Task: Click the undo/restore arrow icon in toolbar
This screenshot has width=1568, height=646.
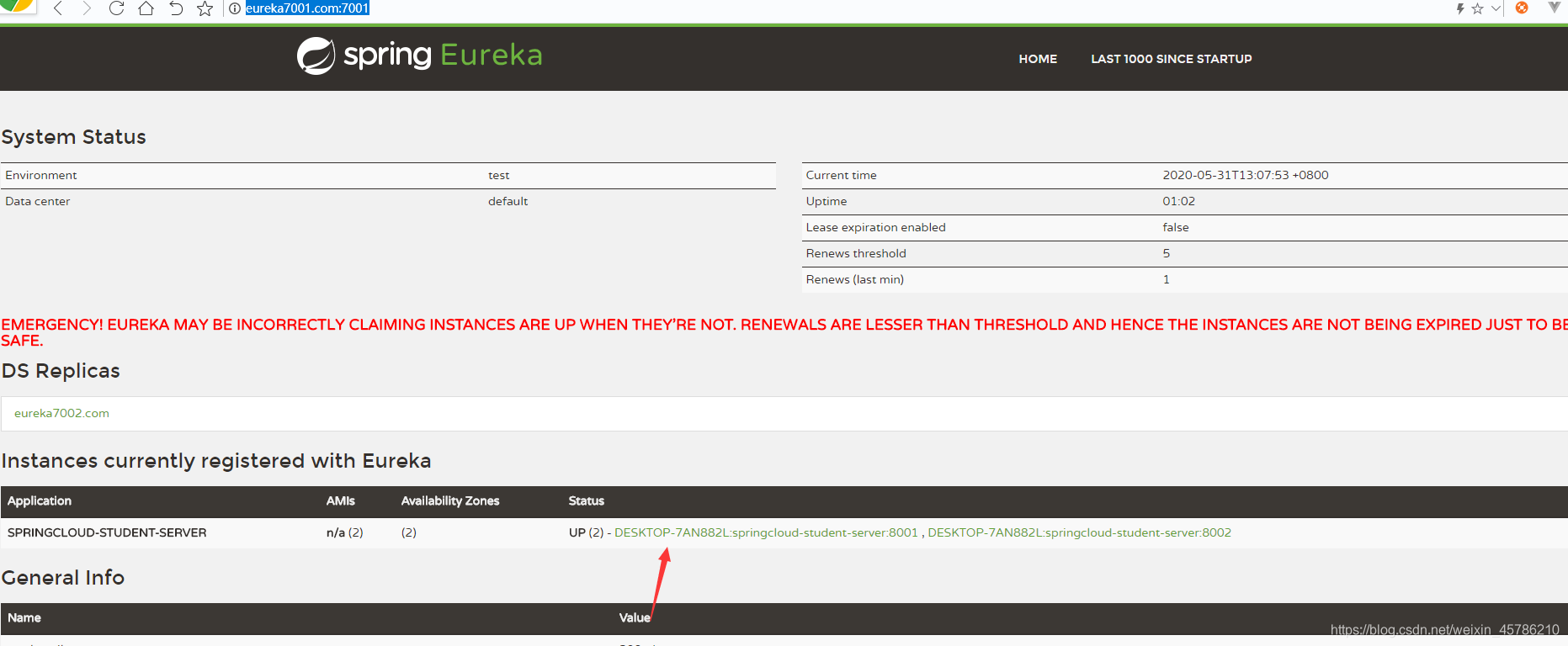Action: click(x=176, y=8)
